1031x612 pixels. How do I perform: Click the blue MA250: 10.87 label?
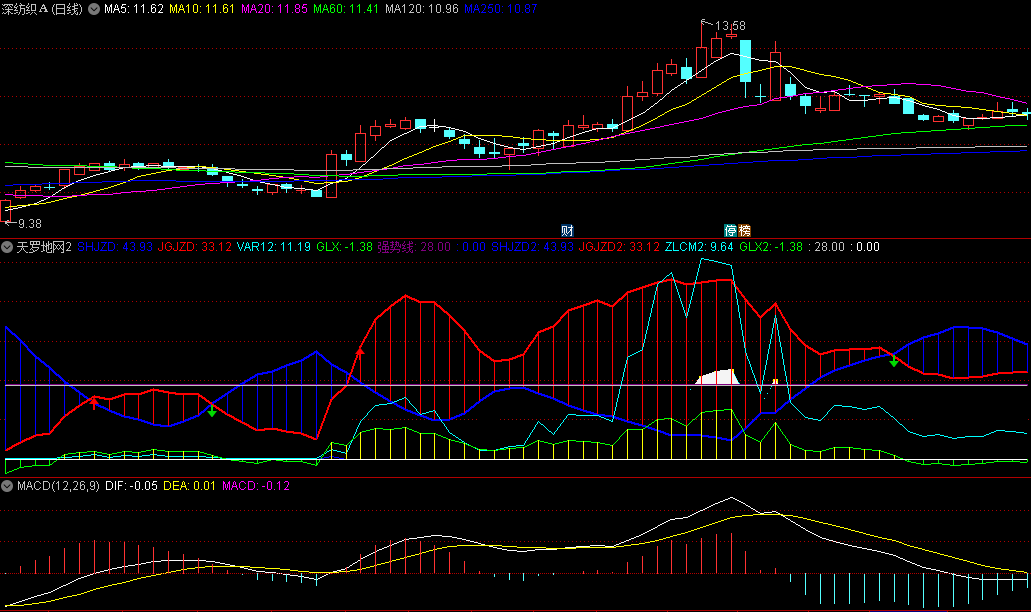pos(500,9)
